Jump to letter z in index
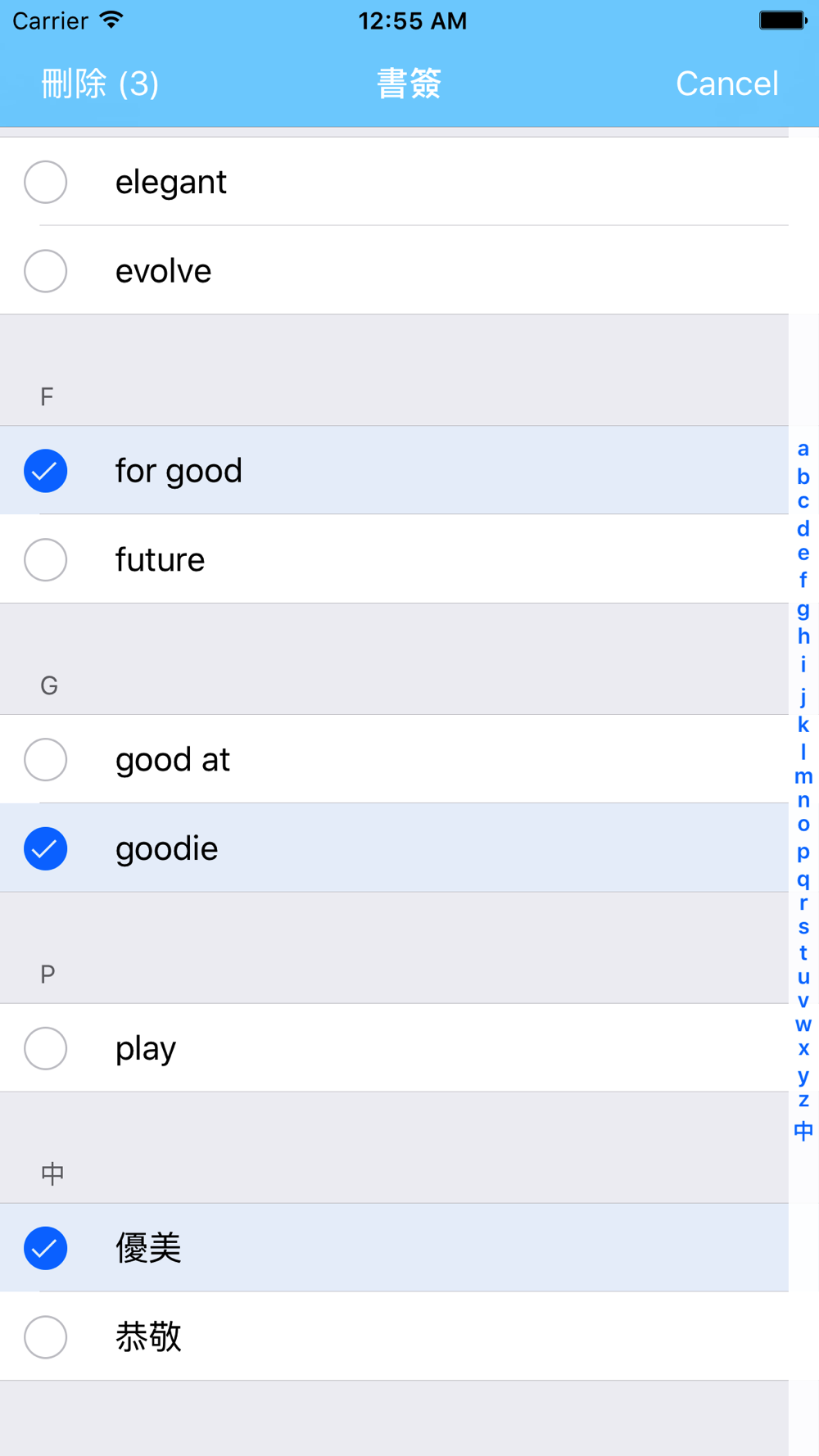 tap(803, 1100)
